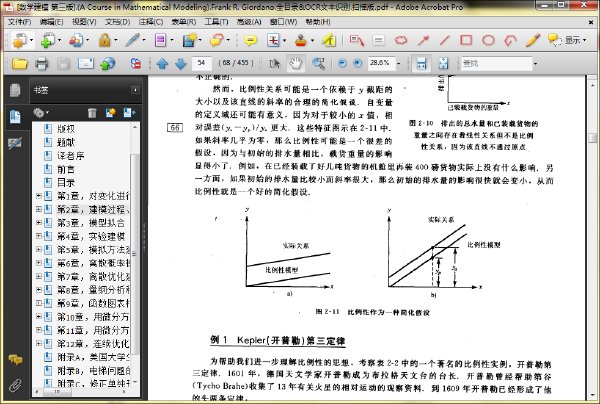The height and width of the screenshot is (404, 600).
Task: Click the Combine Files toolbar icon
Action: tap(47, 40)
